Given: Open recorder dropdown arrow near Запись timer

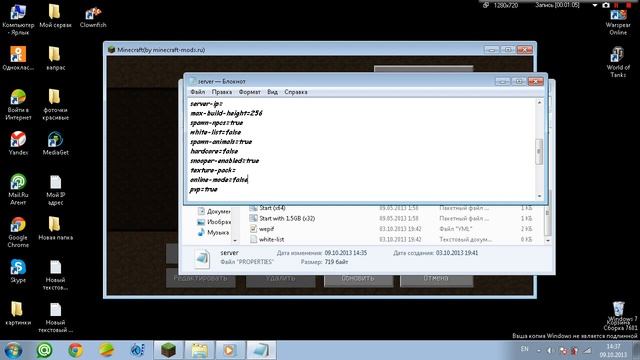Looking at the screenshot, I should [595, 5].
